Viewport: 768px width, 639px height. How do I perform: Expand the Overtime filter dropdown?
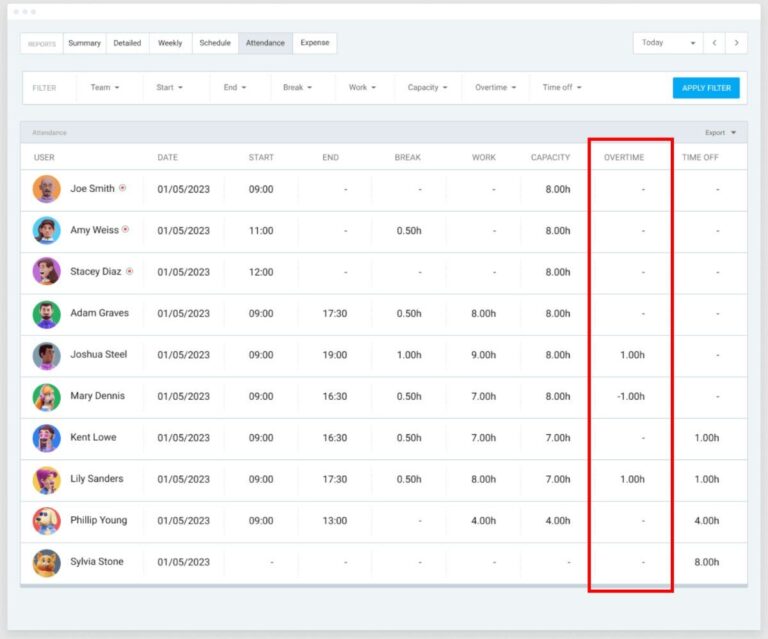tap(495, 88)
